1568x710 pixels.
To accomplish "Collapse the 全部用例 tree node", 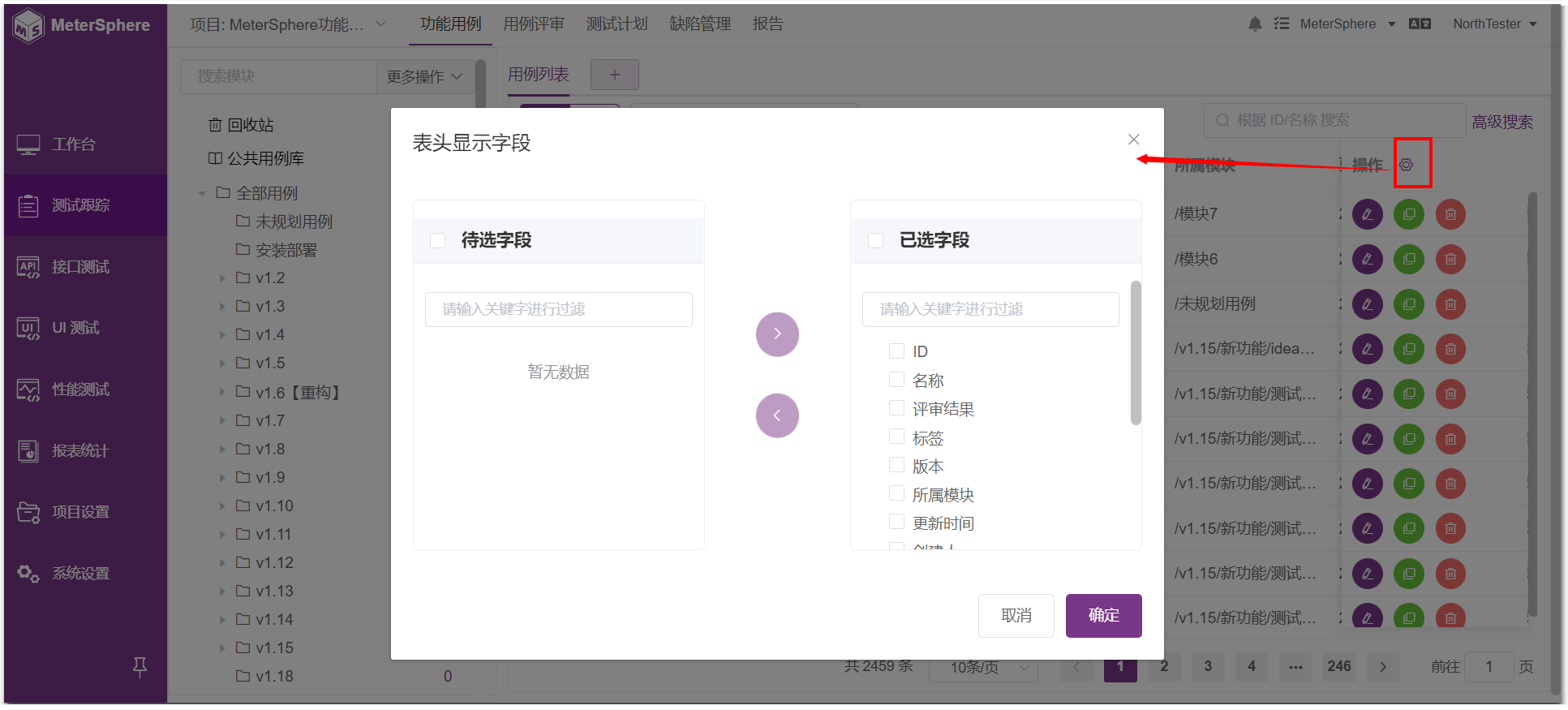I will coord(202,193).
